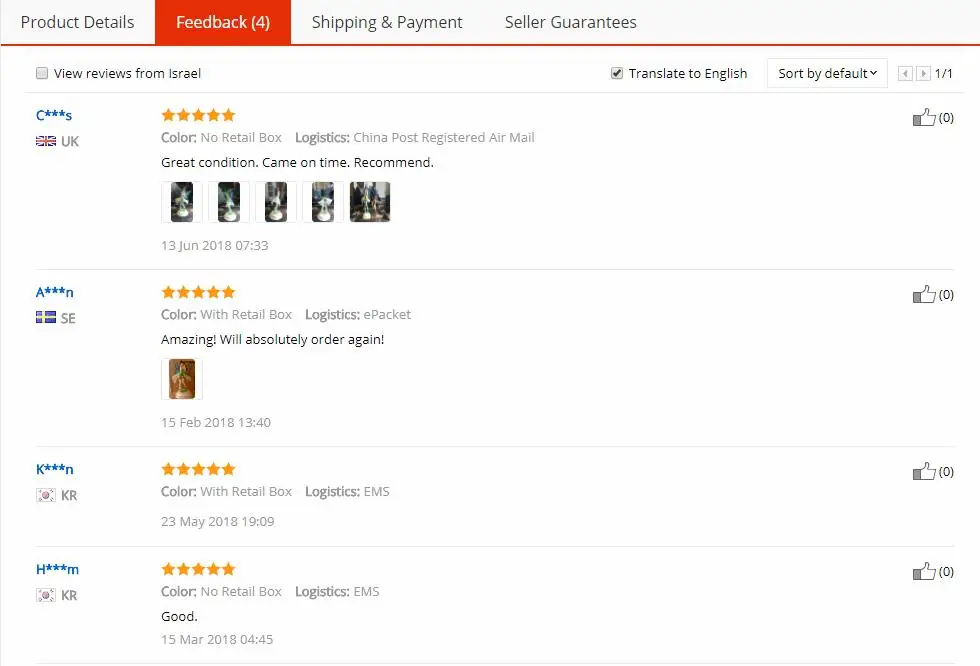Switch to Product Details tab
980x666 pixels.
78,22
